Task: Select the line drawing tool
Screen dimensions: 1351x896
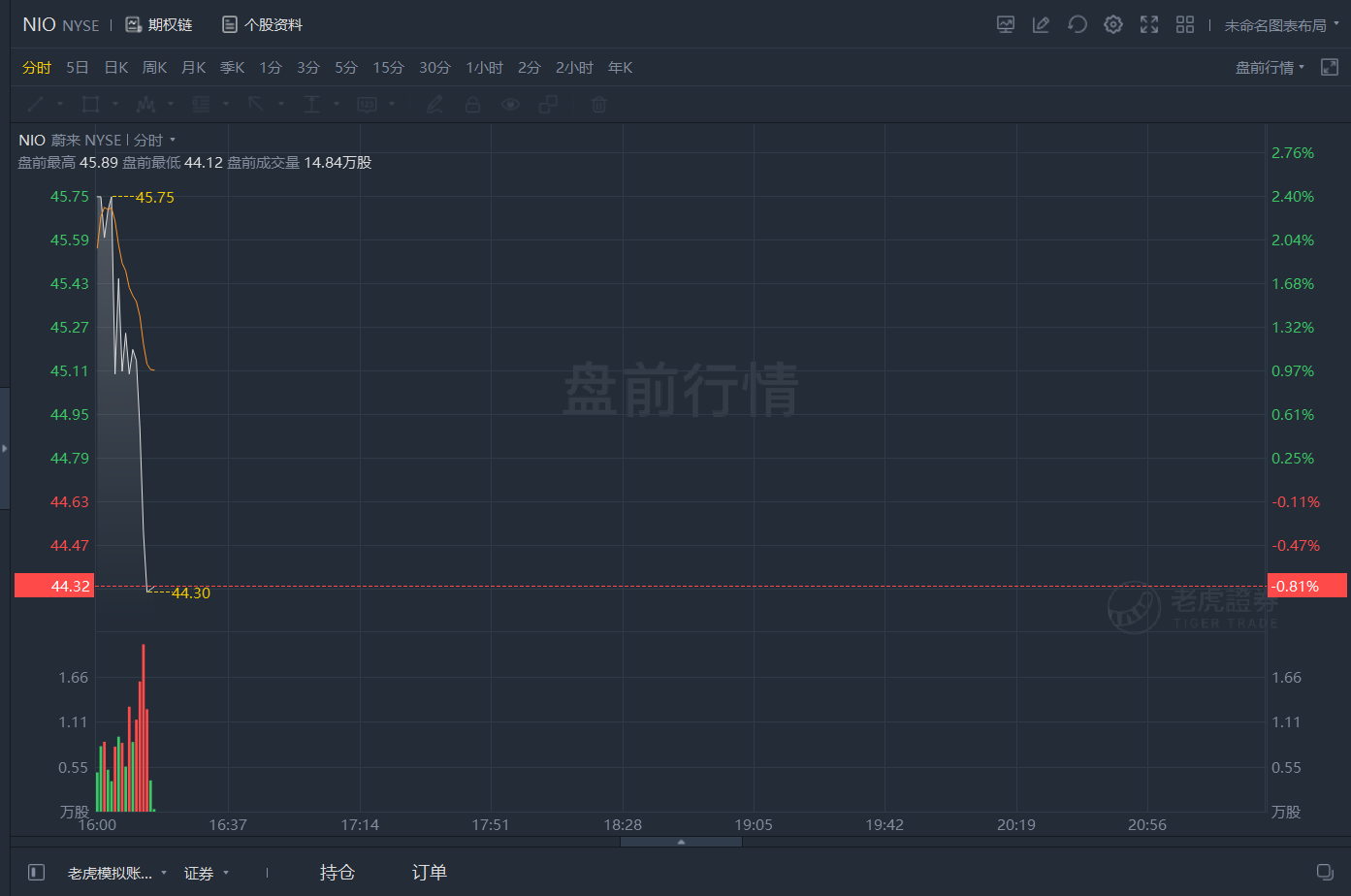Action: click(36, 104)
